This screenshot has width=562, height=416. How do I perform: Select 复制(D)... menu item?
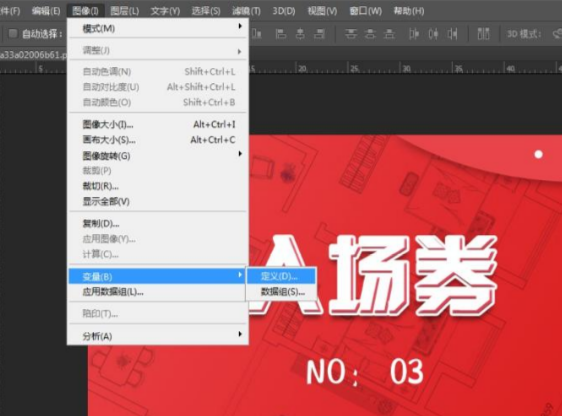coord(158,224)
